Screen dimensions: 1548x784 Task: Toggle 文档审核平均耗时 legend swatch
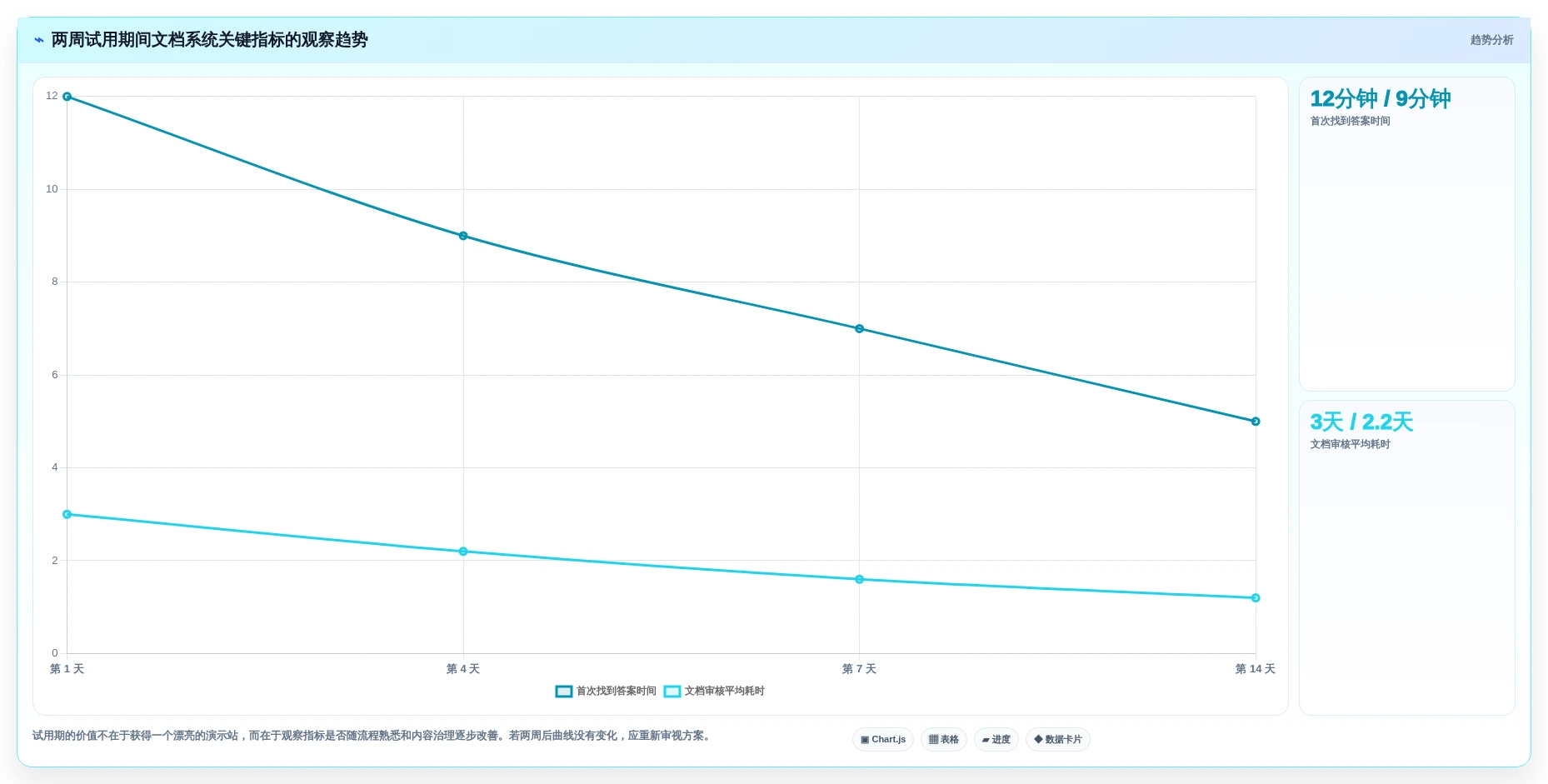672,692
